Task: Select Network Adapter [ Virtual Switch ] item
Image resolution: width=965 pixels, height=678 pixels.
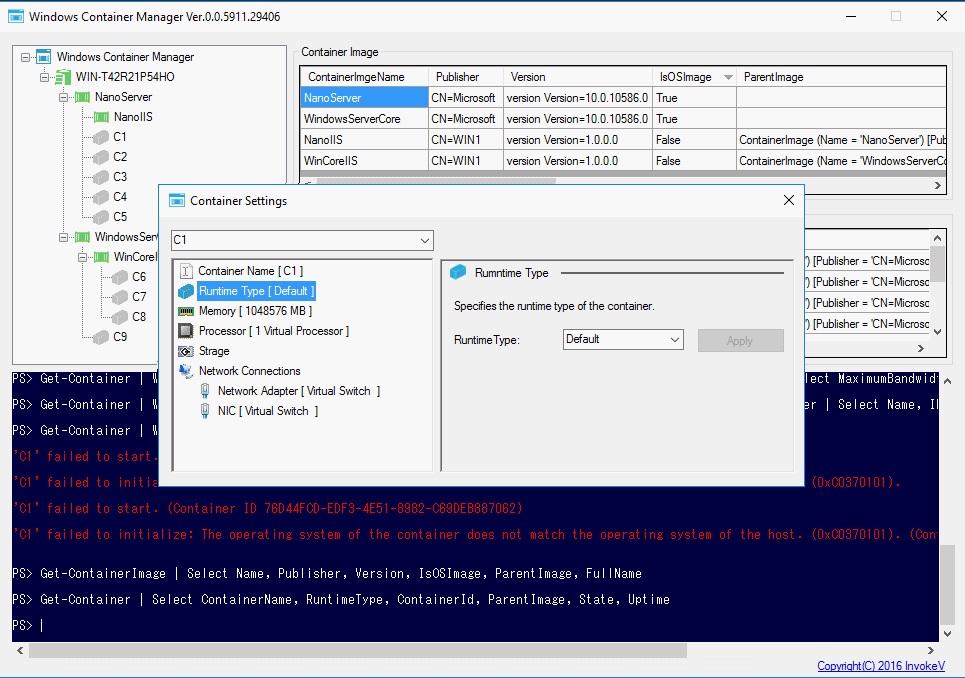Action: (x=298, y=391)
